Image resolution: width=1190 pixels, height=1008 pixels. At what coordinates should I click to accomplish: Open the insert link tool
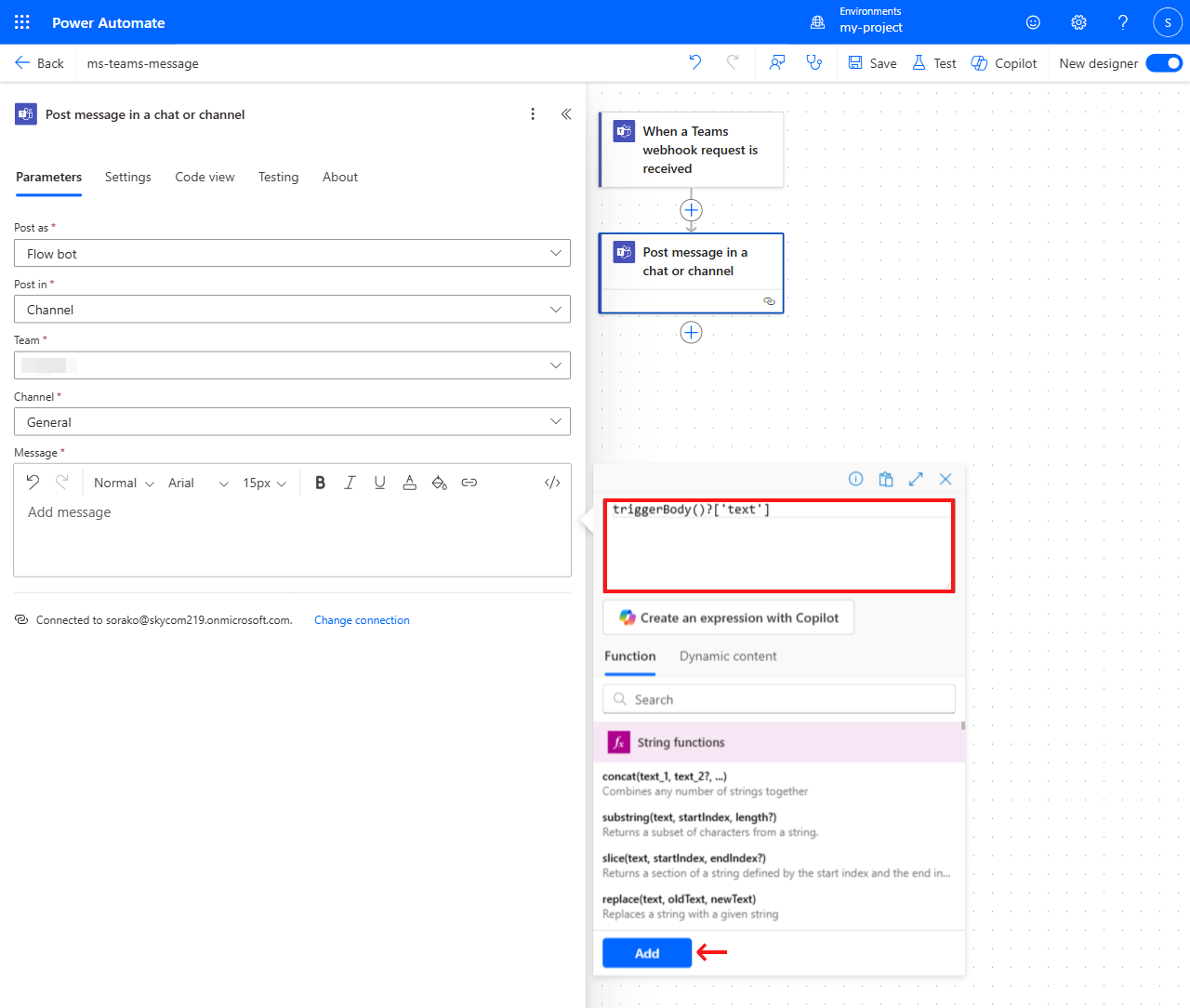(x=469, y=482)
